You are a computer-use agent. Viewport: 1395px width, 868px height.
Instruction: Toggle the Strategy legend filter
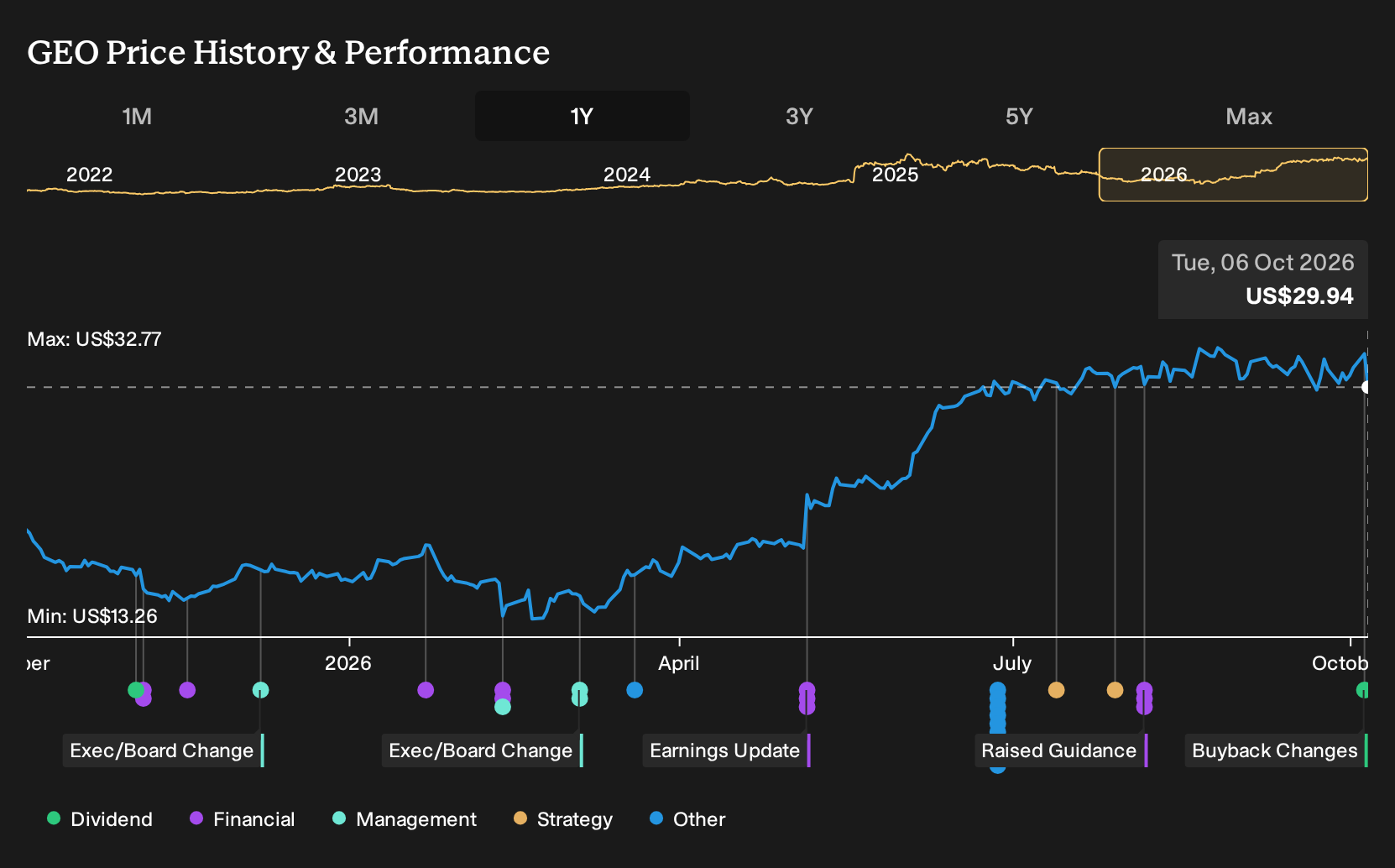[x=563, y=819]
